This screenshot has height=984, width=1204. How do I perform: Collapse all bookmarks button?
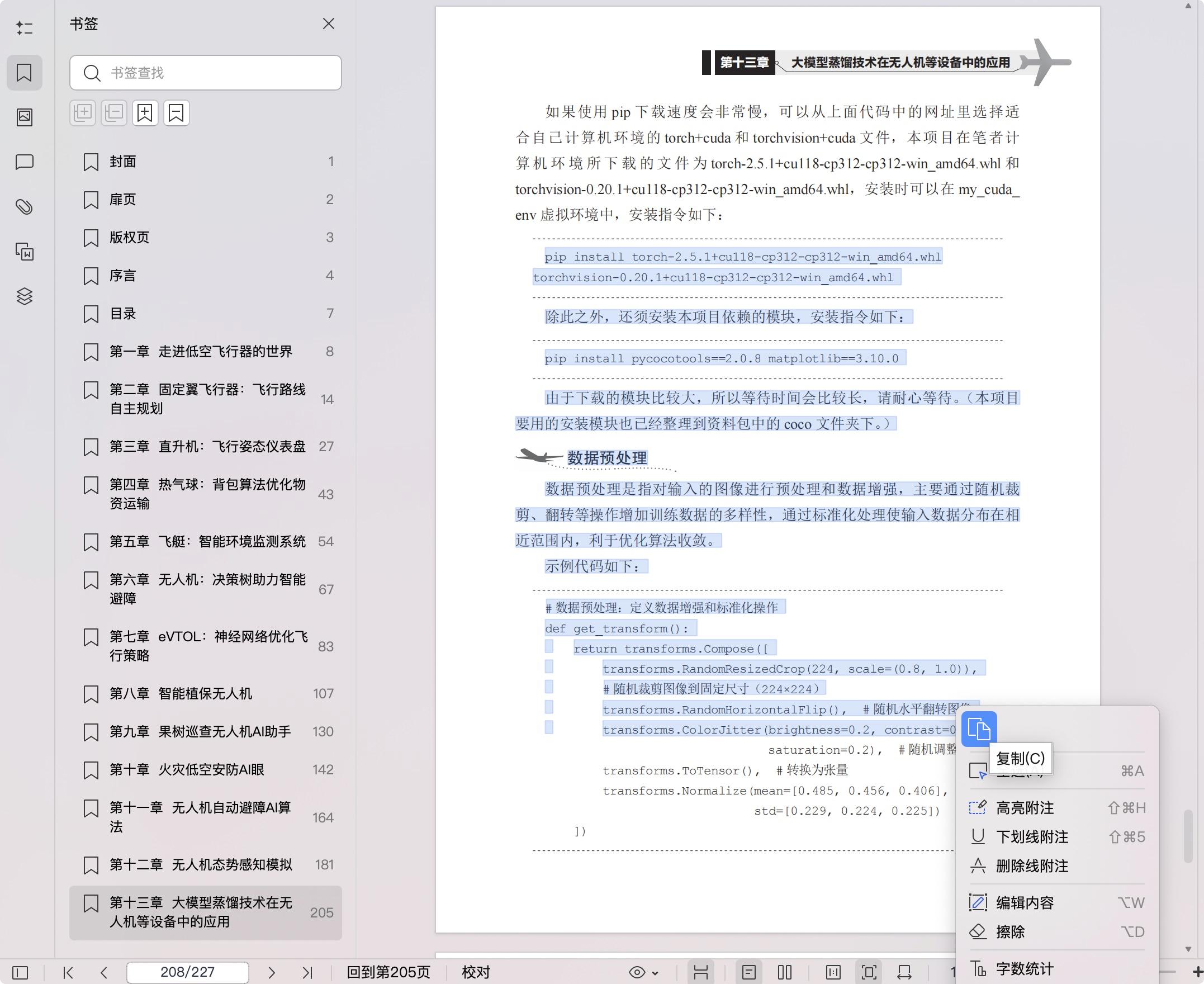tap(114, 113)
